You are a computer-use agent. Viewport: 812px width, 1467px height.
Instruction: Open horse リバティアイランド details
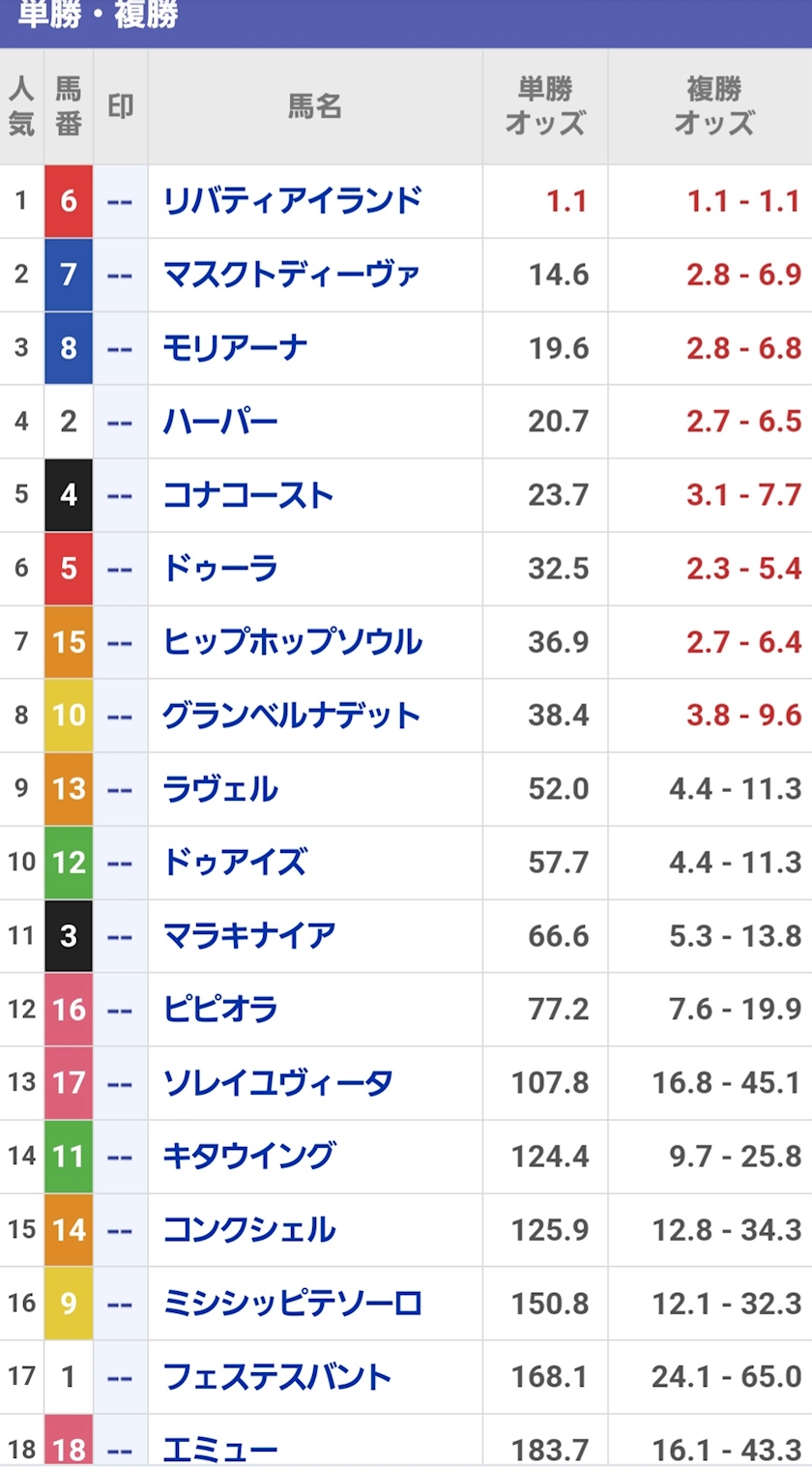coord(293,200)
